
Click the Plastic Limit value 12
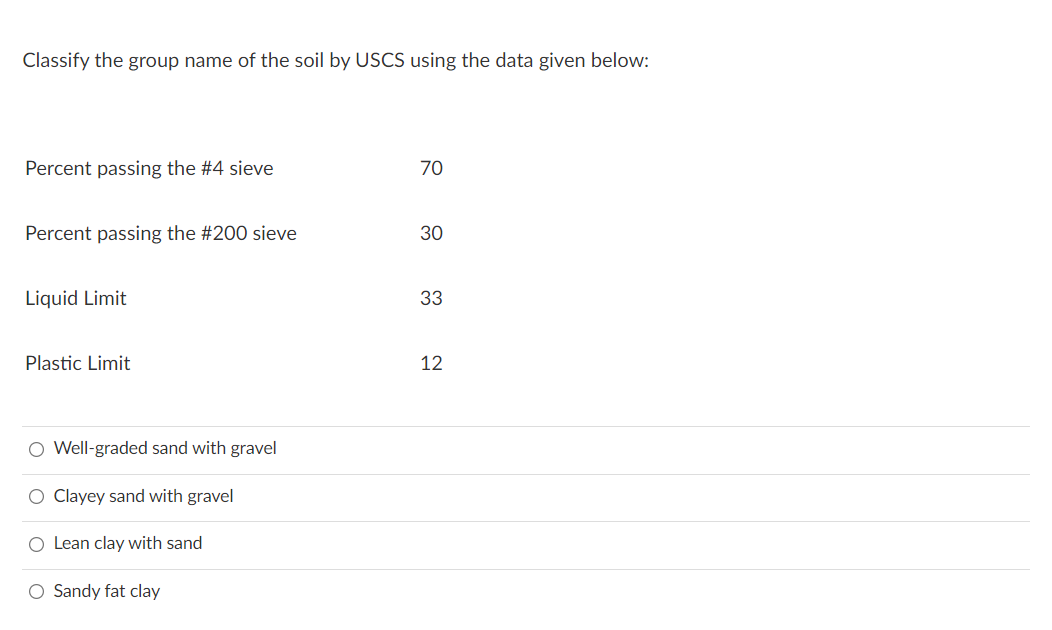[x=432, y=363]
